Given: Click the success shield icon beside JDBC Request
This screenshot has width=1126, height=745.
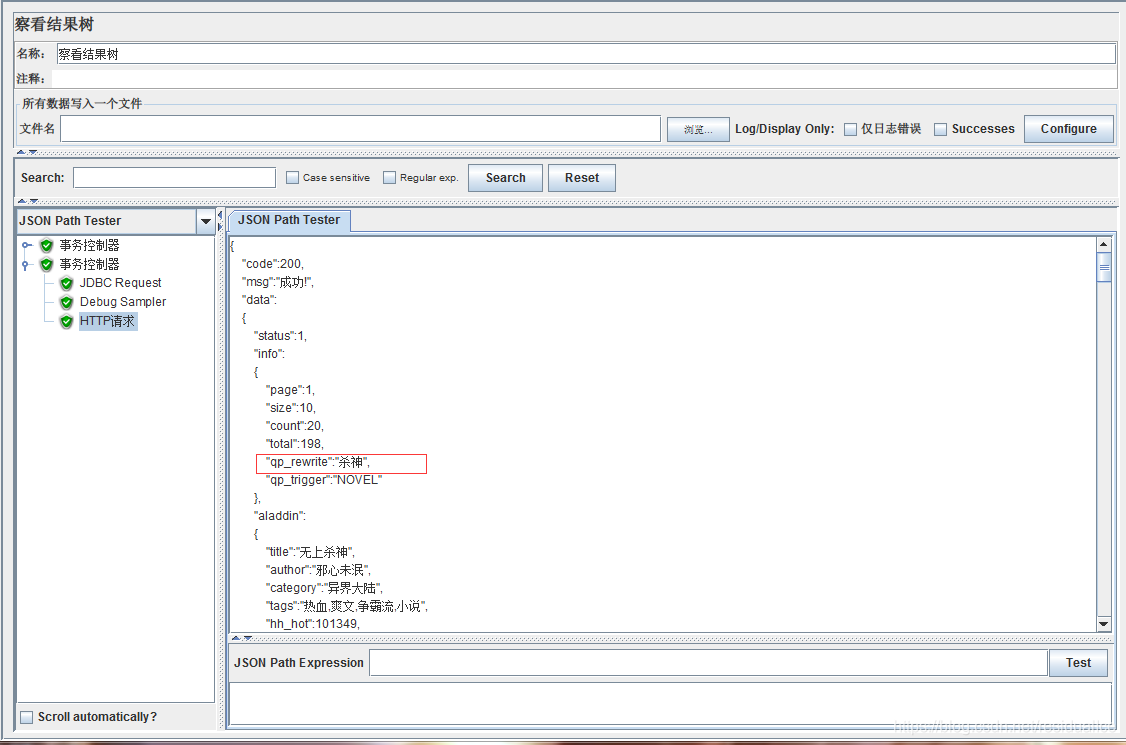Looking at the screenshot, I should [67, 283].
